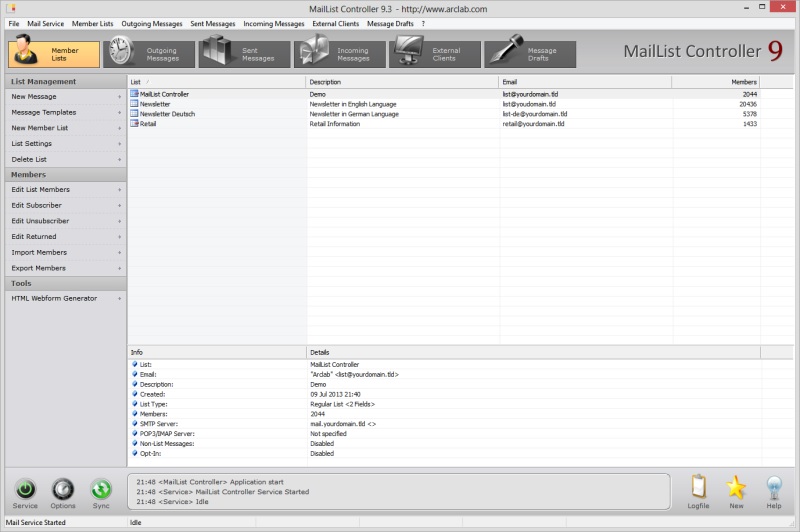Click Message Templates sidebar item
800x532 pixels.
(66, 112)
